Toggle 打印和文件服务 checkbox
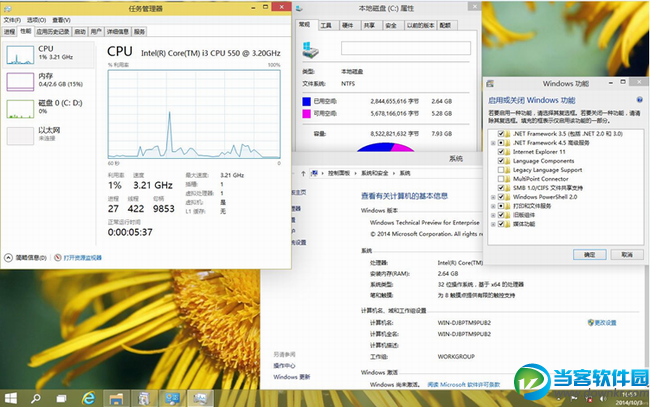Viewport: 650px width, 407px height. tap(501, 206)
